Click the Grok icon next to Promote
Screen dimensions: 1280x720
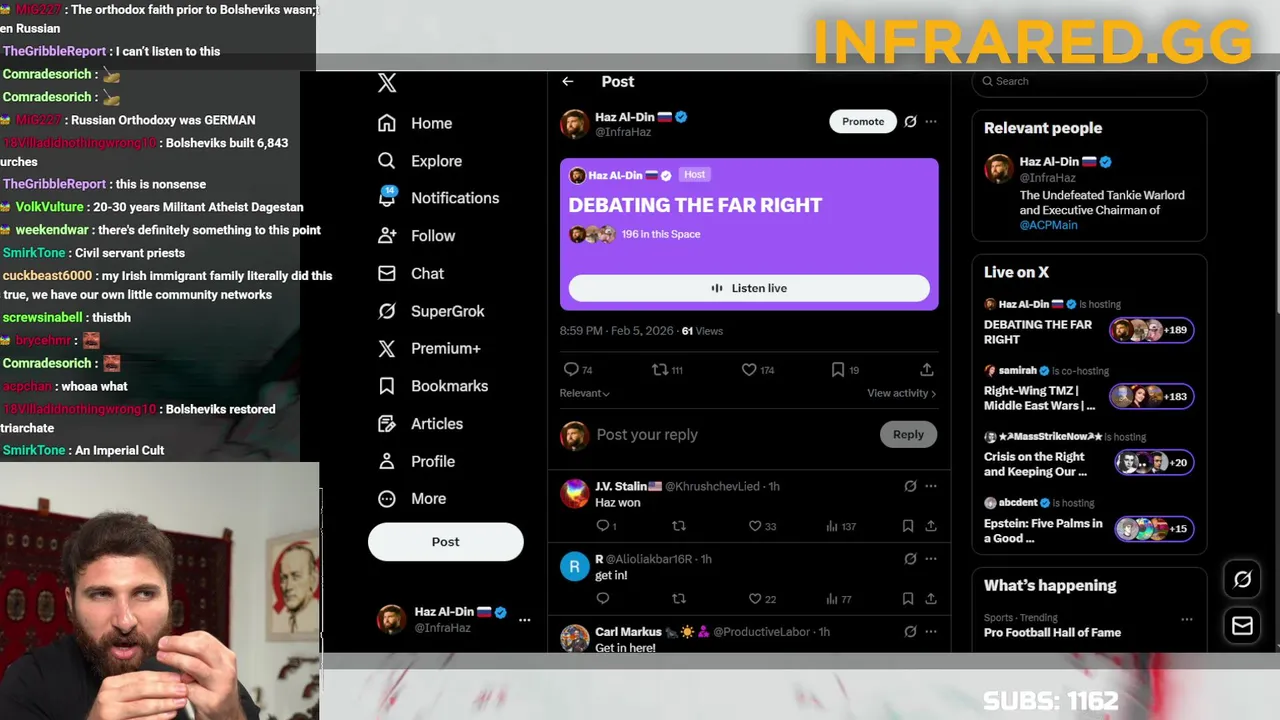(910, 122)
